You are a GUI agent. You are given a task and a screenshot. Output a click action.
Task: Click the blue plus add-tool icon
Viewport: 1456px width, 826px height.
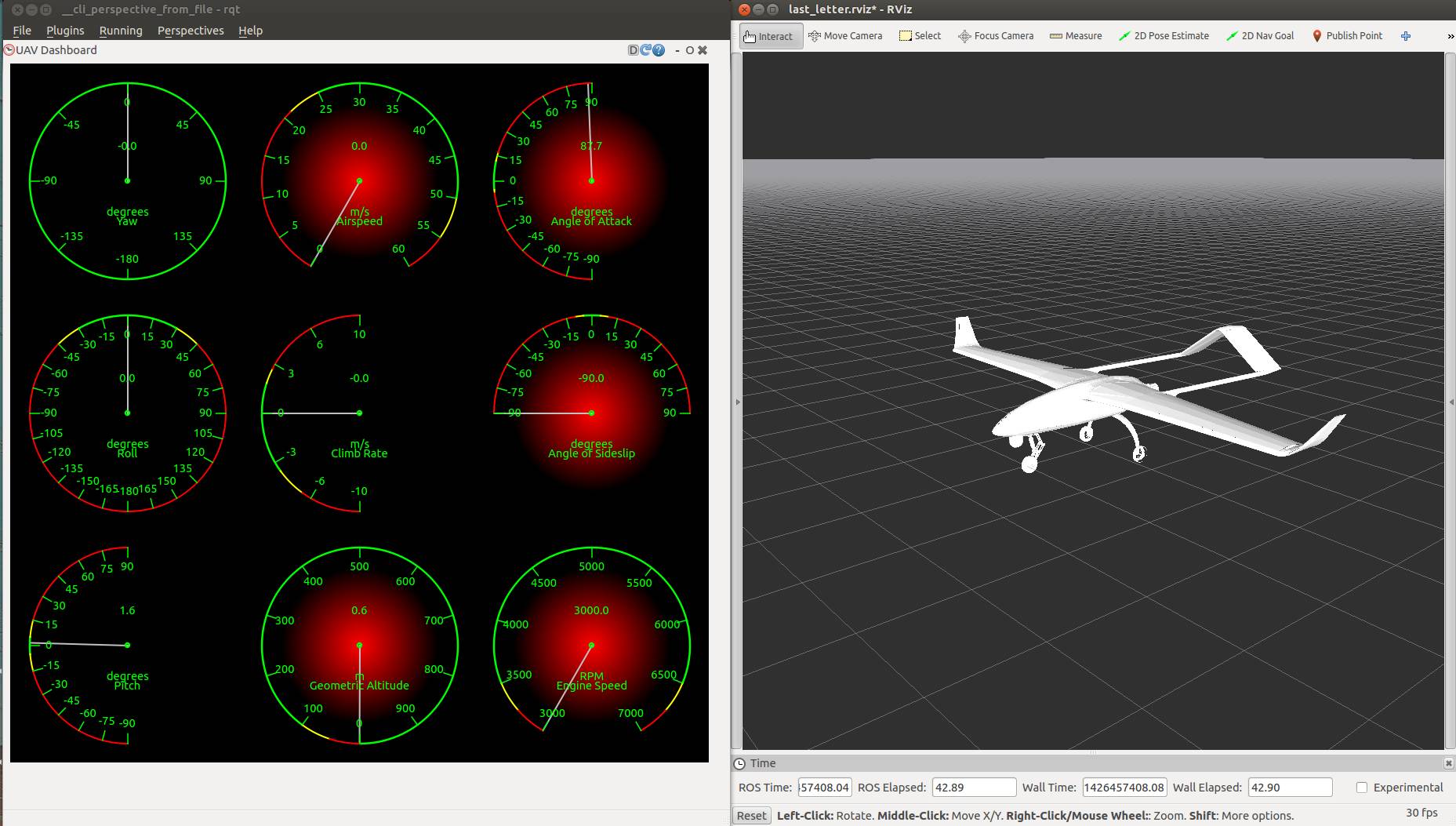pyautogui.click(x=1406, y=36)
